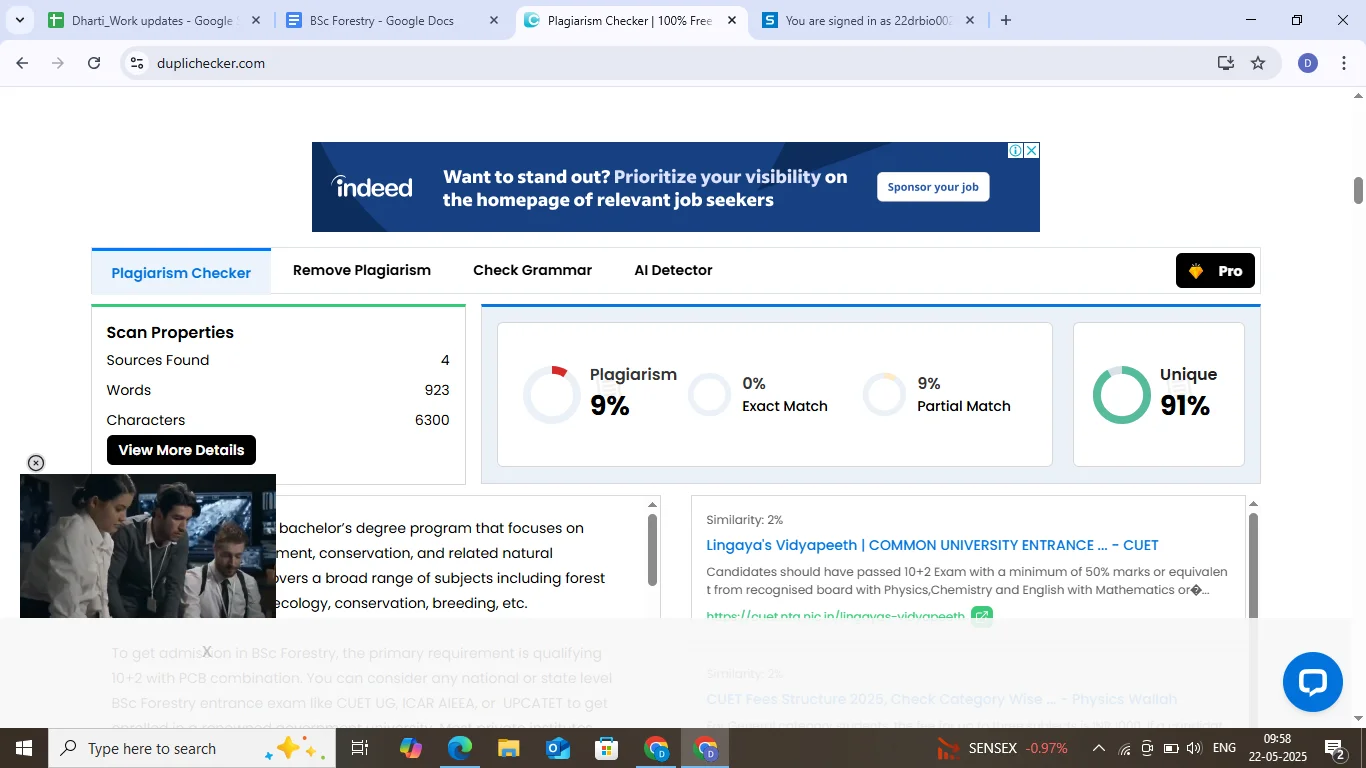
Task: Close the Plagiarism Checker tab
Action: pos(732,20)
